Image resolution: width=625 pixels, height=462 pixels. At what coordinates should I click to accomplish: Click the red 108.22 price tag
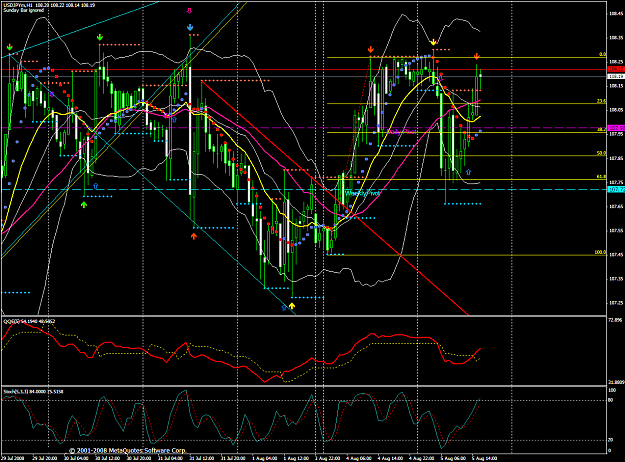(x=616, y=69)
